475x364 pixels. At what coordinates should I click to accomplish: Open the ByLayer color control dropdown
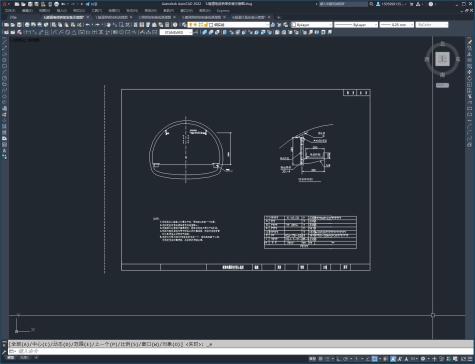tap(330, 25)
